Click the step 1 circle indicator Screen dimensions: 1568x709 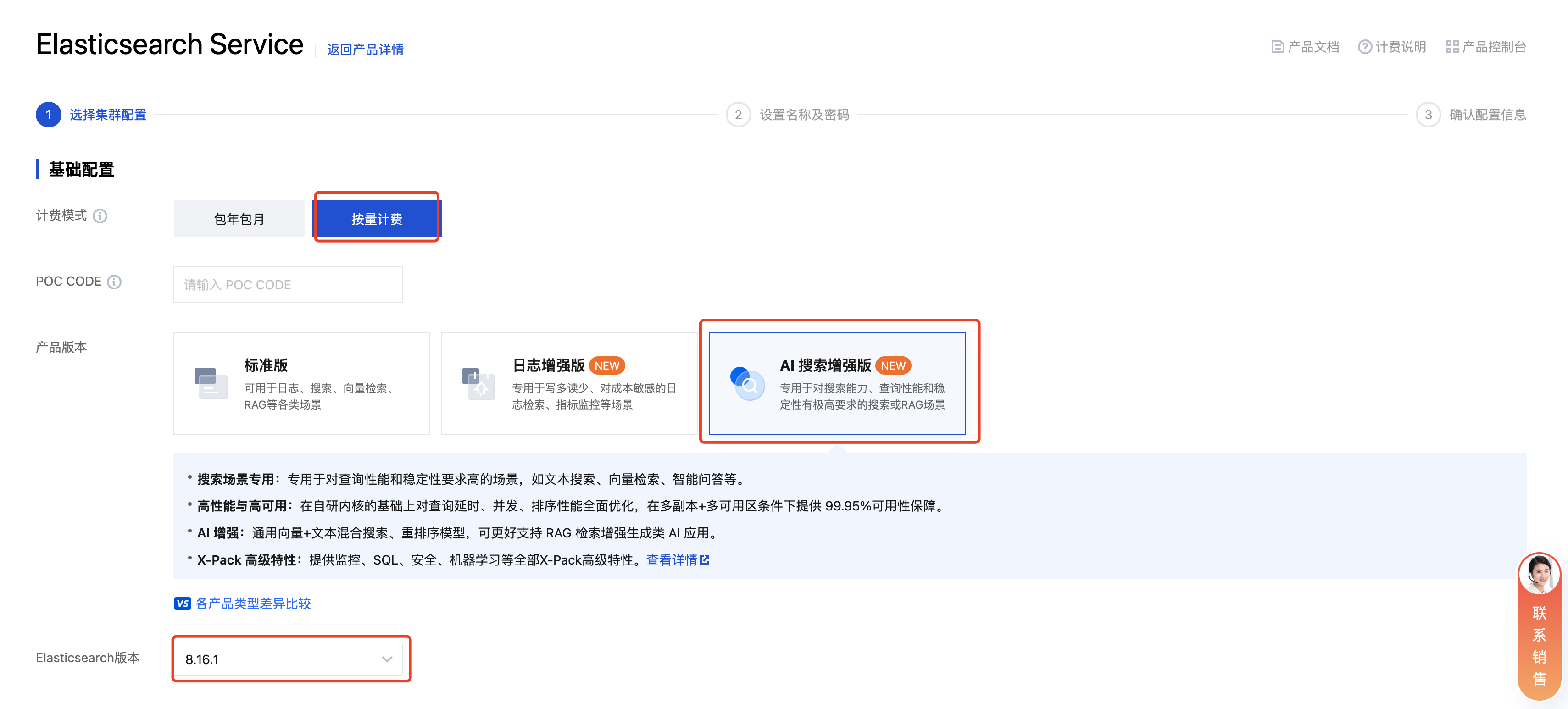click(49, 114)
